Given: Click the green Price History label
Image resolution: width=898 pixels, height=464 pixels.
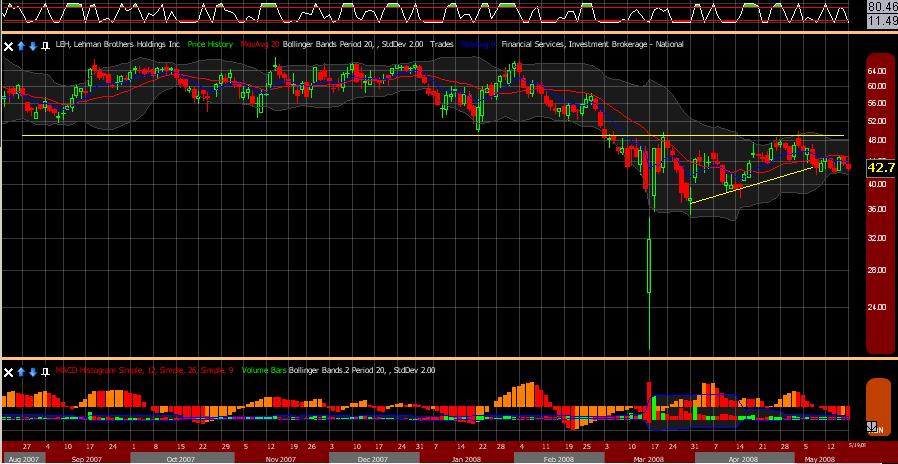Looking at the screenshot, I should (211, 44).
